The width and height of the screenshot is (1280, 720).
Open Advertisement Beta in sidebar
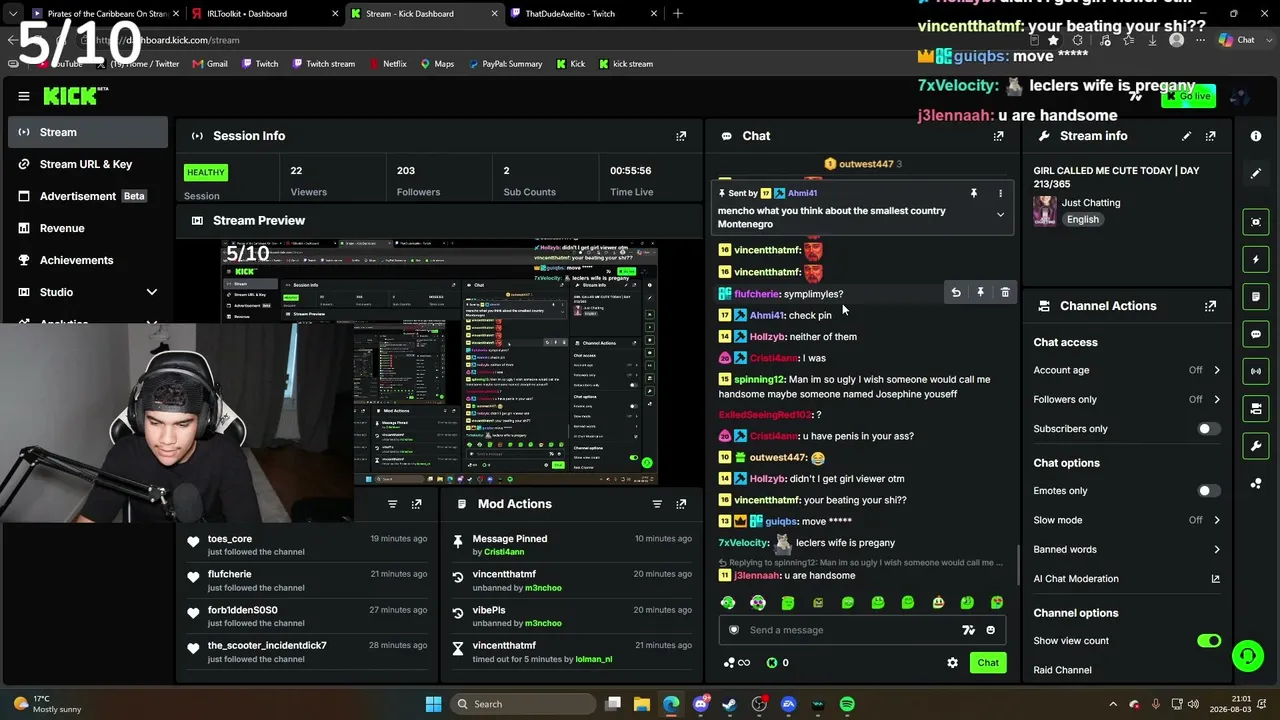click(x=88, y=196)
